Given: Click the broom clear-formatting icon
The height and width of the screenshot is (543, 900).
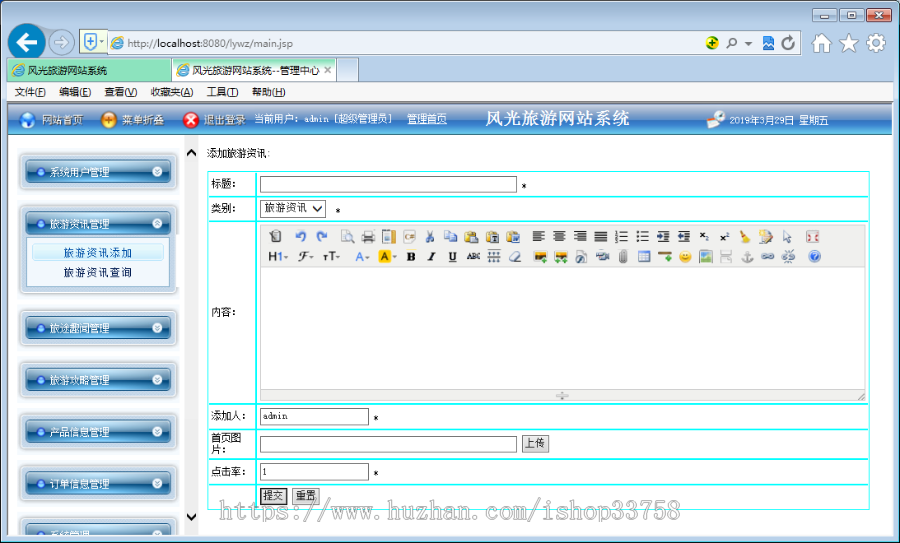Looking at the screenshot, I should tap(745, 236).
